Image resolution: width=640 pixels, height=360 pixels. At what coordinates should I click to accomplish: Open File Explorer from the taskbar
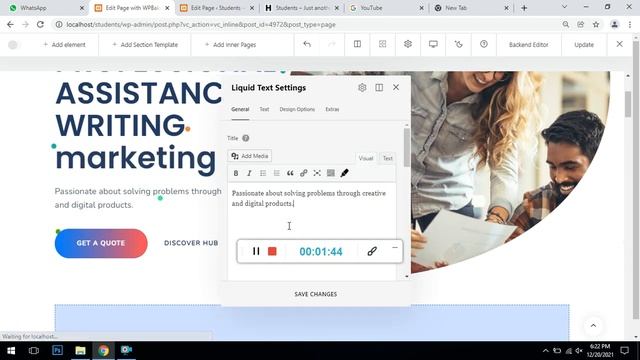pos(80,350)
